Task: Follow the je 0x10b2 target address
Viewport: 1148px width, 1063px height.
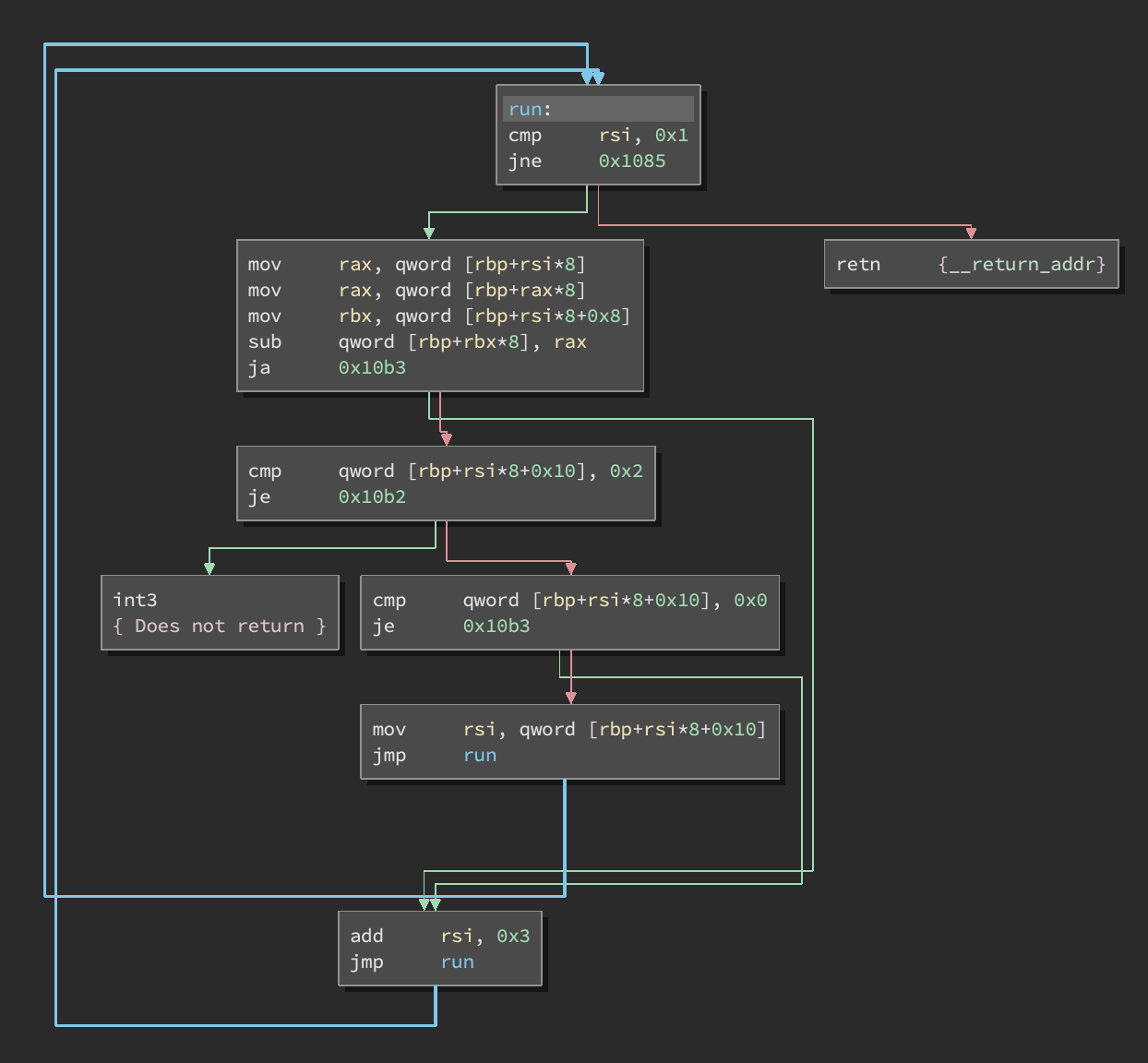Action: 372,496
